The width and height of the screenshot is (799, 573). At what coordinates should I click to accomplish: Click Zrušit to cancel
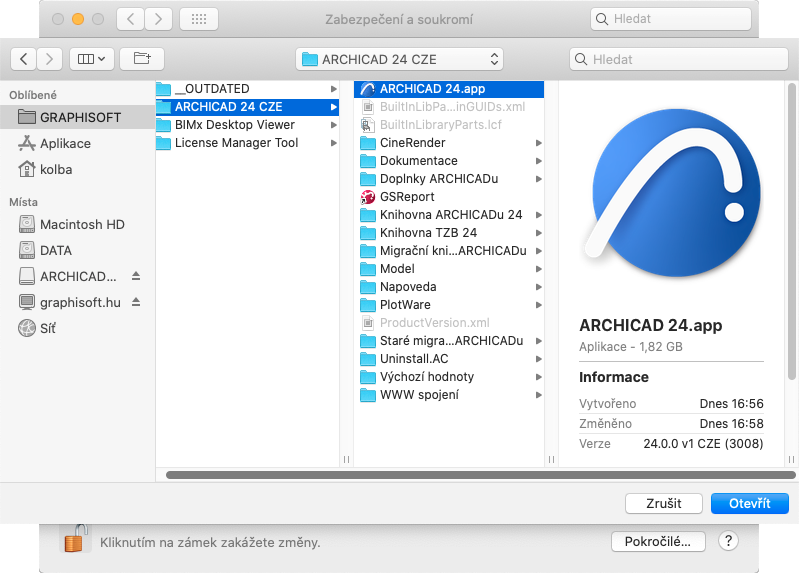[x=663, y=504]
